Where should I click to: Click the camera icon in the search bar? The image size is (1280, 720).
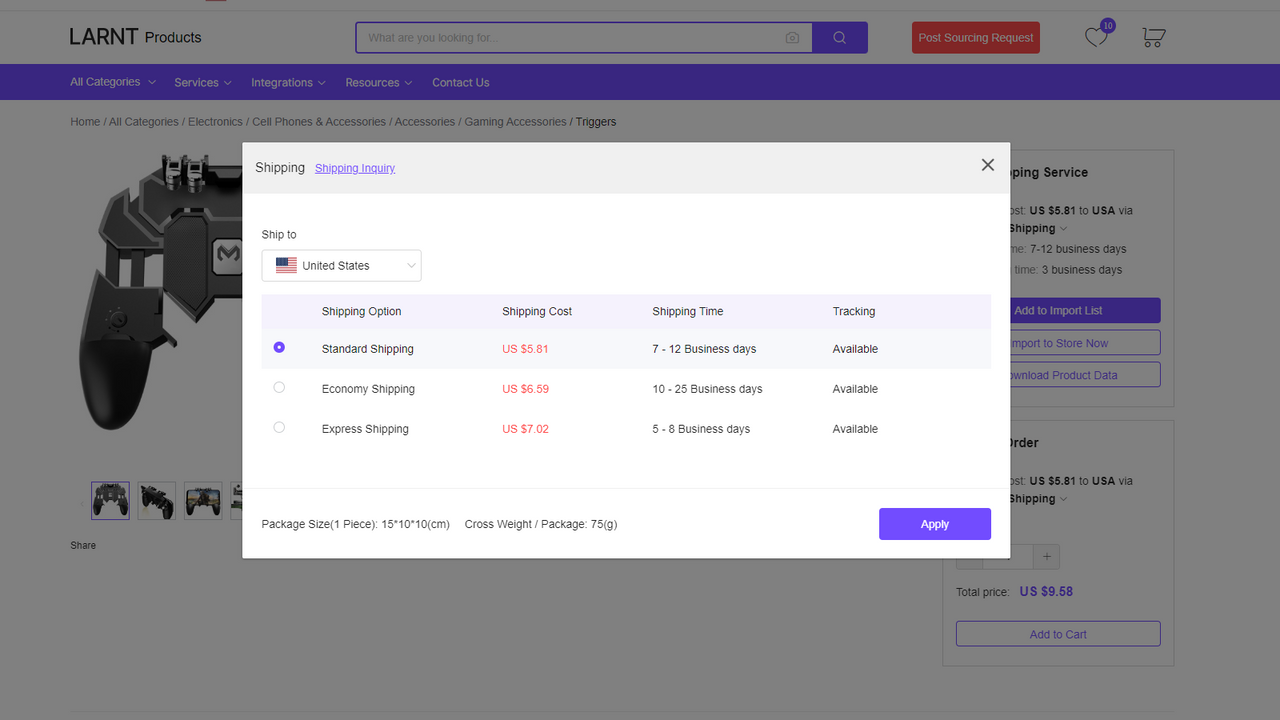792,37
